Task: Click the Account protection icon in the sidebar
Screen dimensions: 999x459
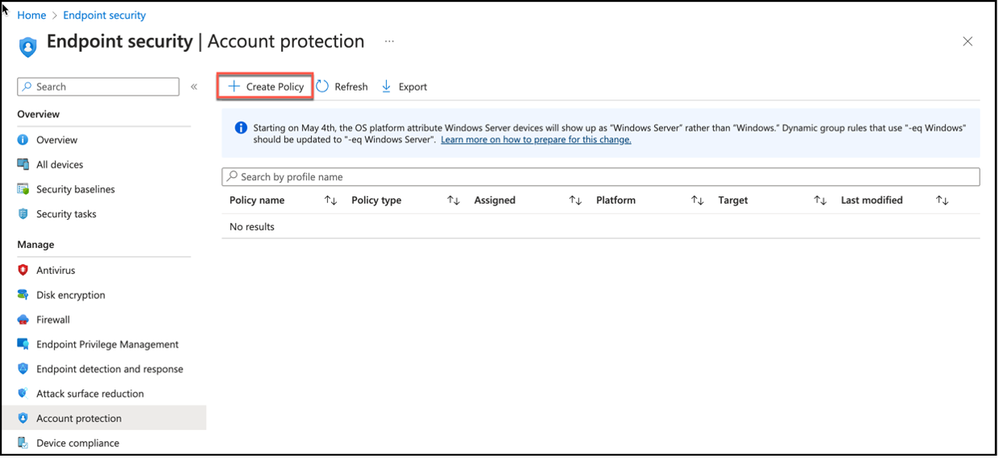Action: click(23, 418)
